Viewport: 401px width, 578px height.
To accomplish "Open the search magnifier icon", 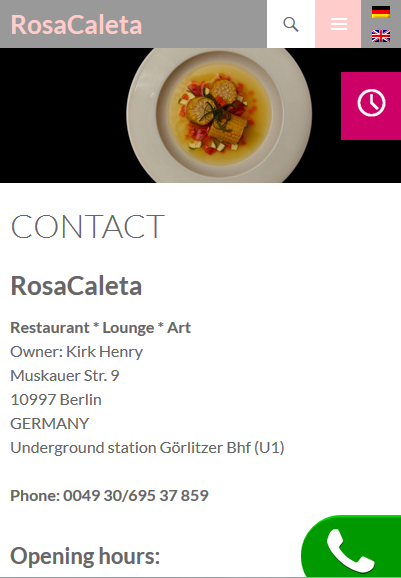I will [x=291, y=24].
